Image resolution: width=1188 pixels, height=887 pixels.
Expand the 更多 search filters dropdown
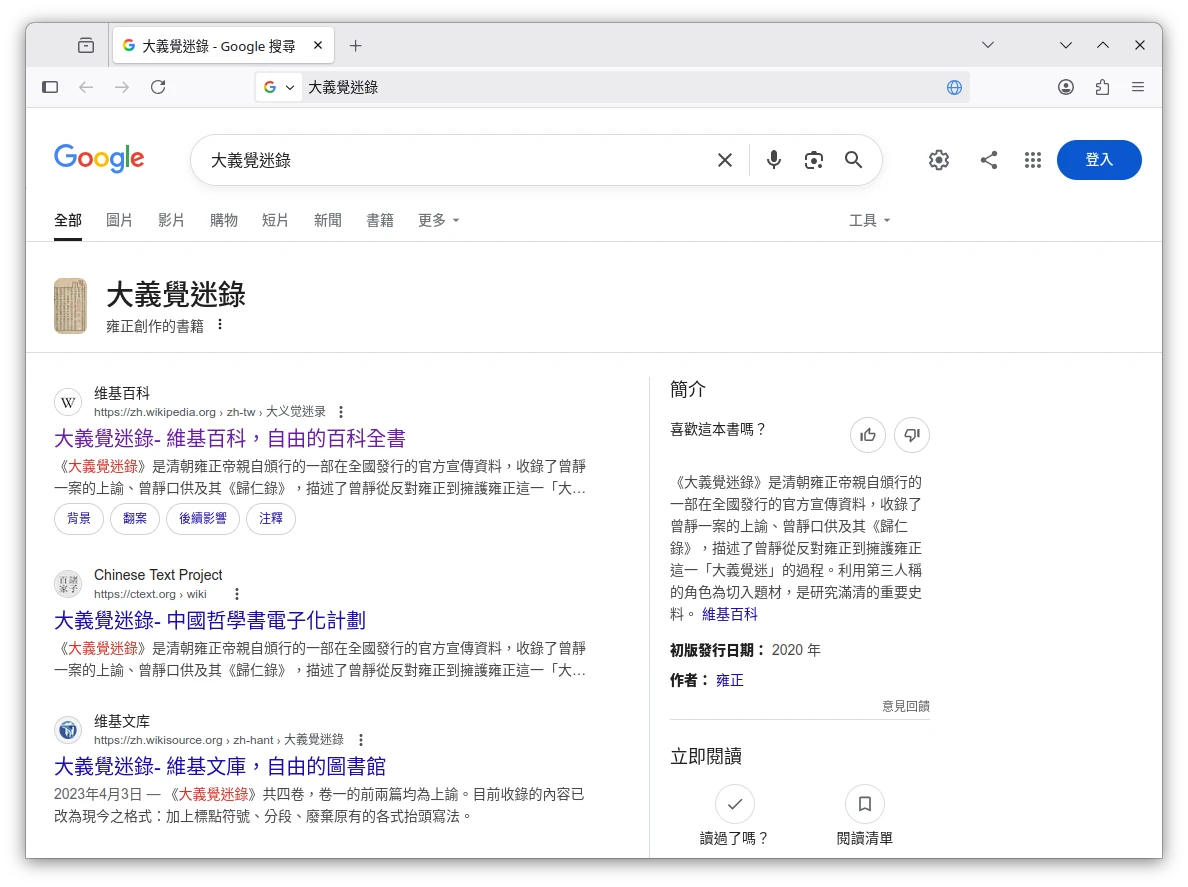coord(438,220)
